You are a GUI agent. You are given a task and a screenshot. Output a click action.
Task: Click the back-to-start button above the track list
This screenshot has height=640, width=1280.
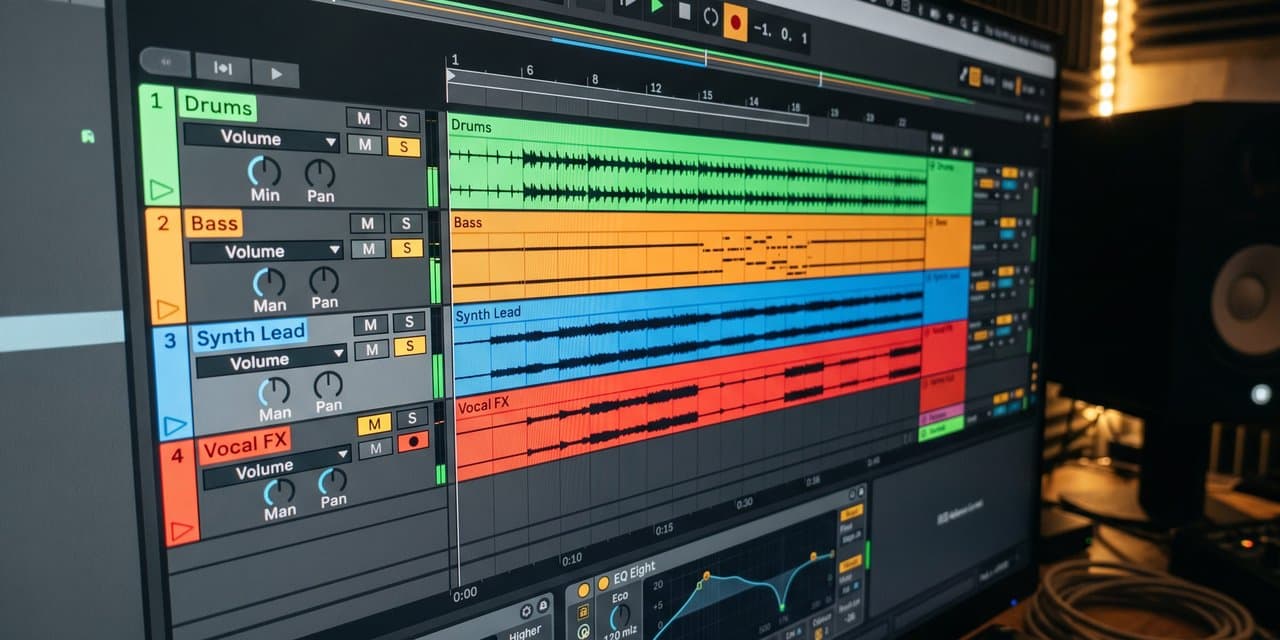point(165,62)
